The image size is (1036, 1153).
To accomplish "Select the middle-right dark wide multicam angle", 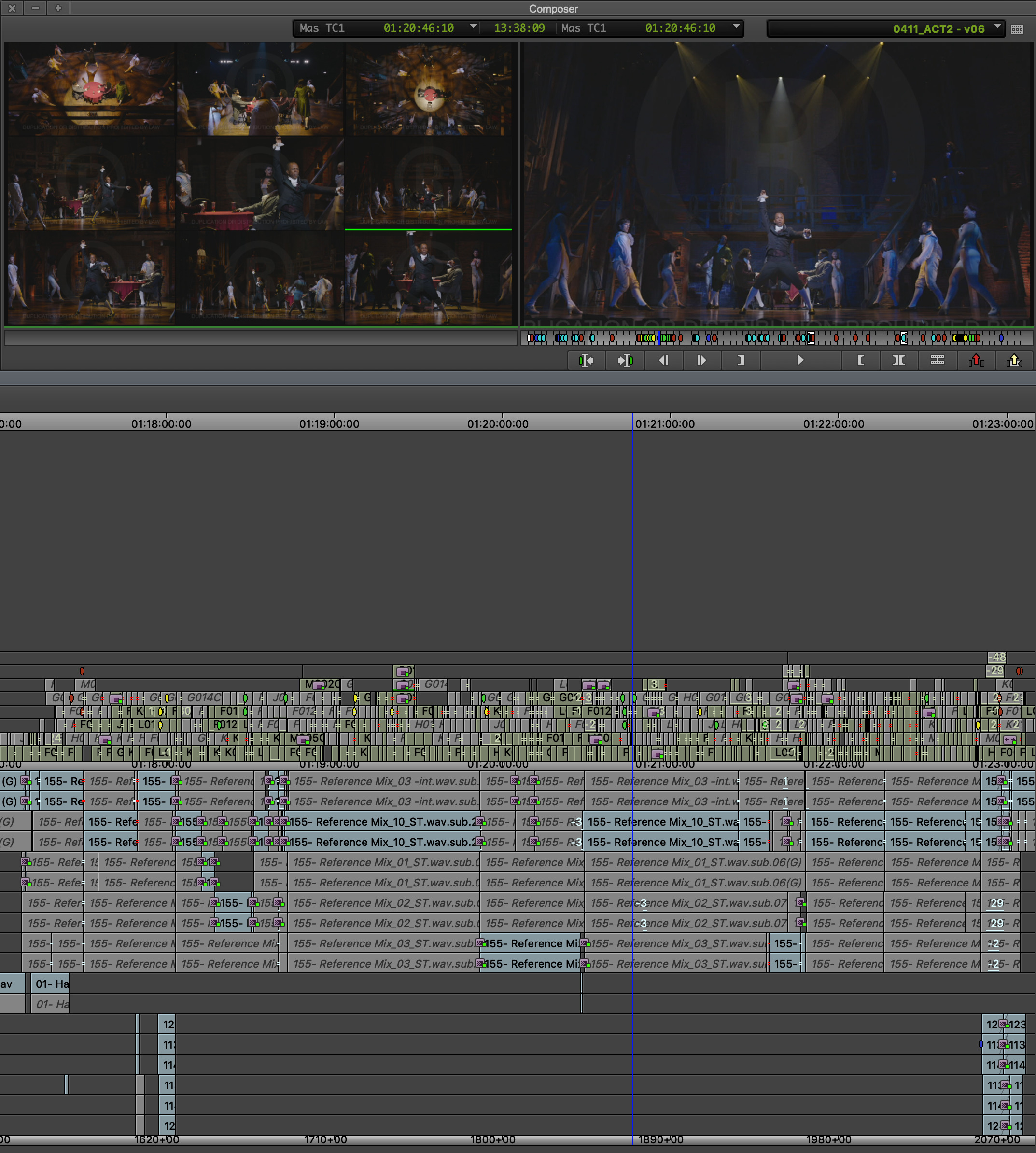I will click(429, 183).
